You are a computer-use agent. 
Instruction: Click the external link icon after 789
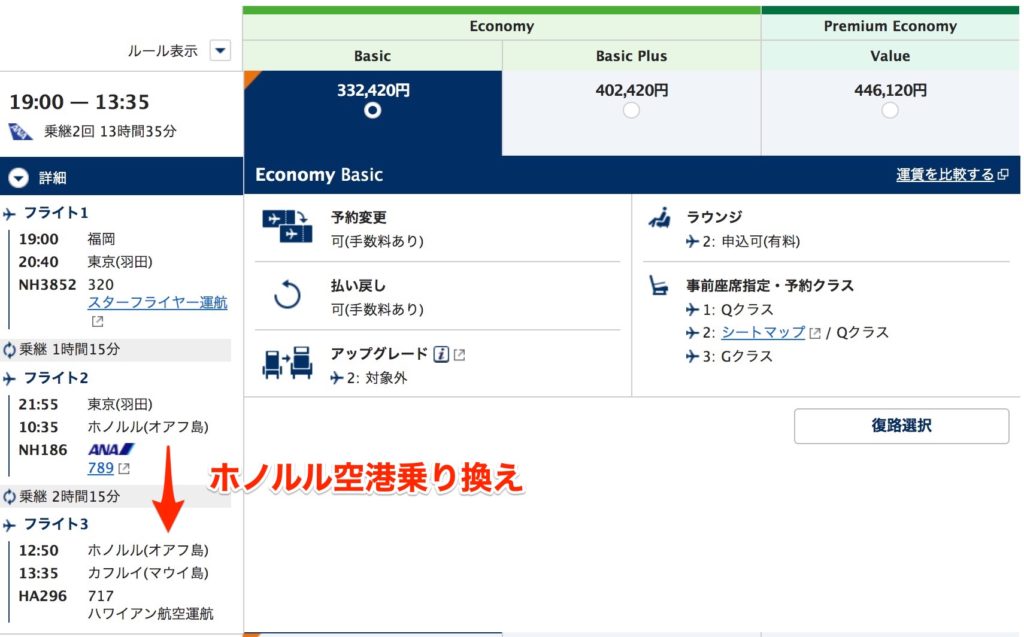click(x=124, y=468)
